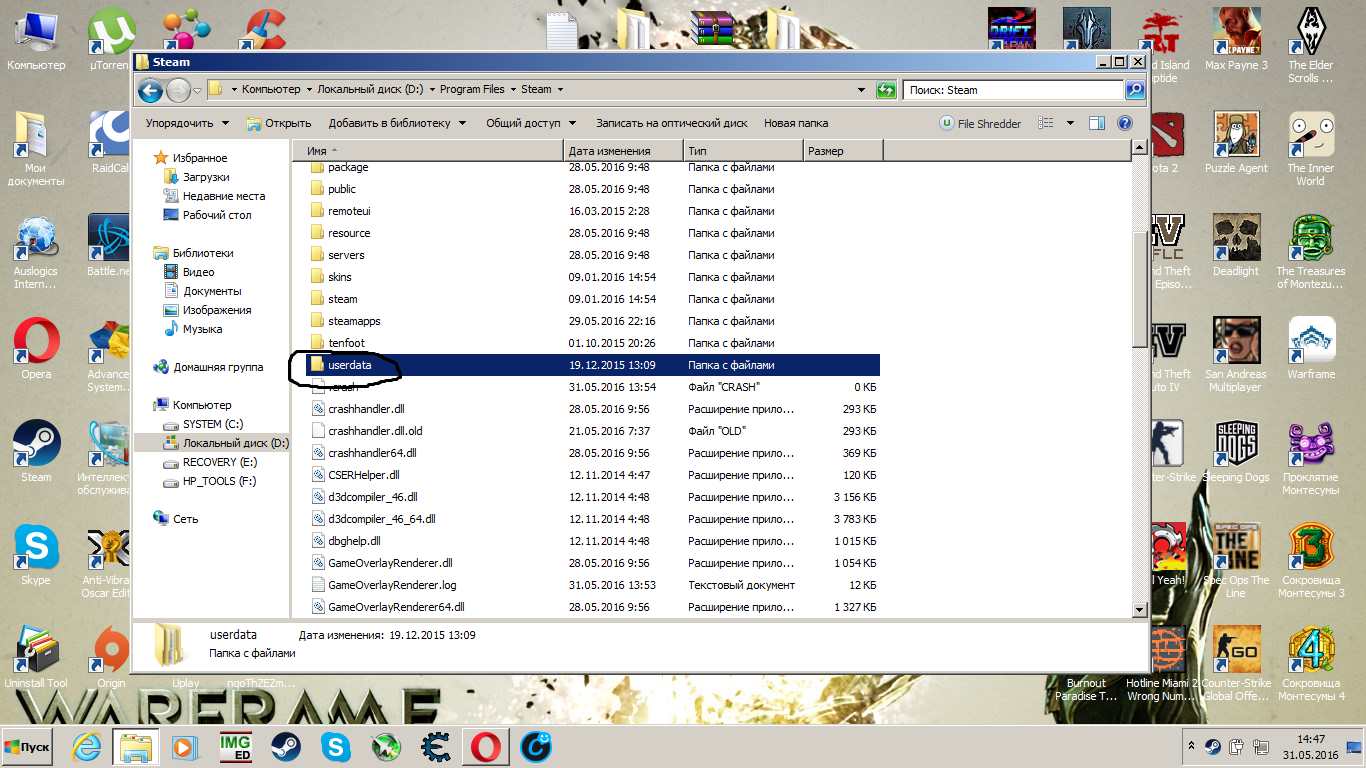Screen dimensions: 1366x768
Task: Expand the address bar history dropdown
Action: click(862, 90)
